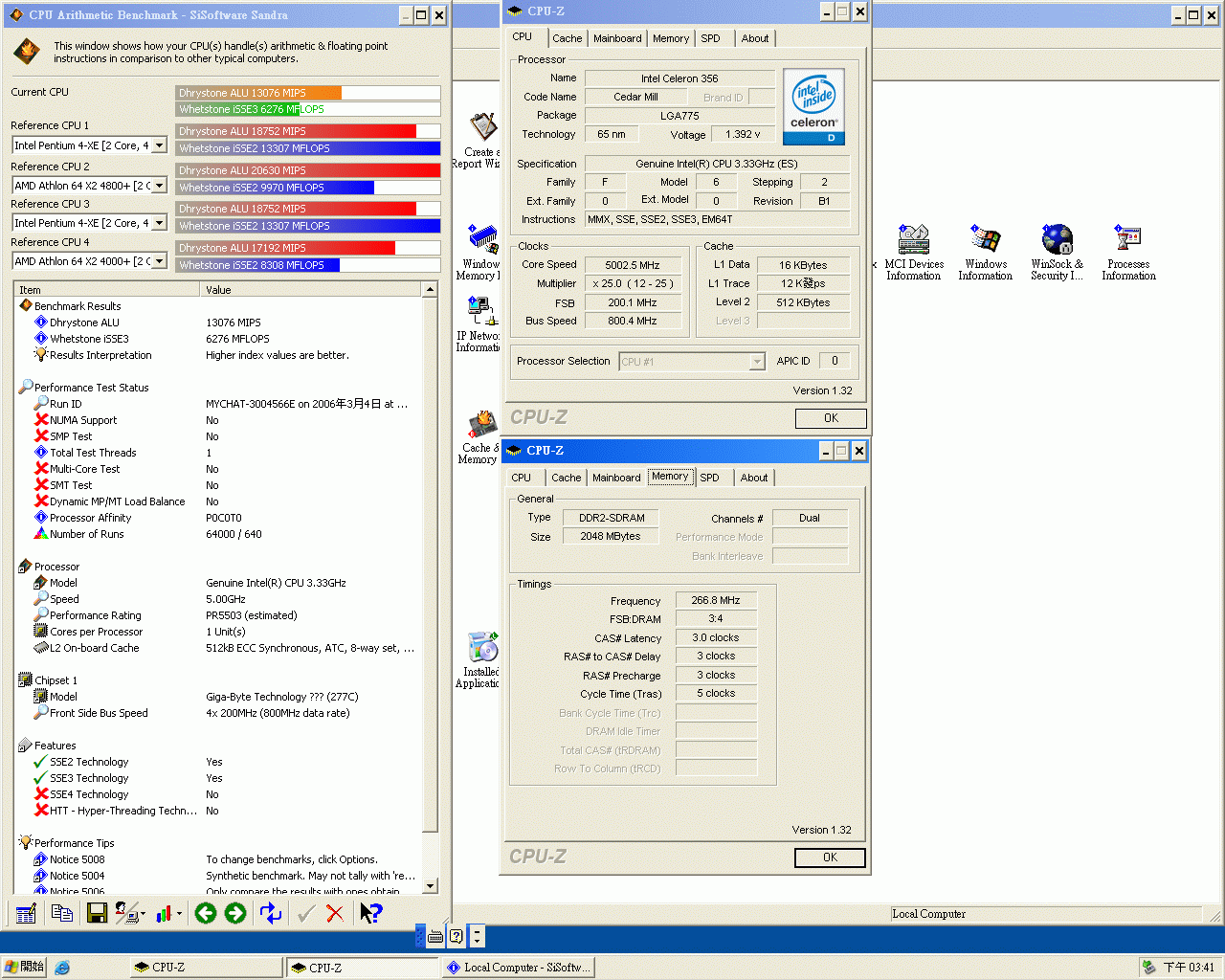Open the Reference CPU 4 dropdown
Image resolution: width=1225 pixels, height=980 pixels.
[159, 261]
